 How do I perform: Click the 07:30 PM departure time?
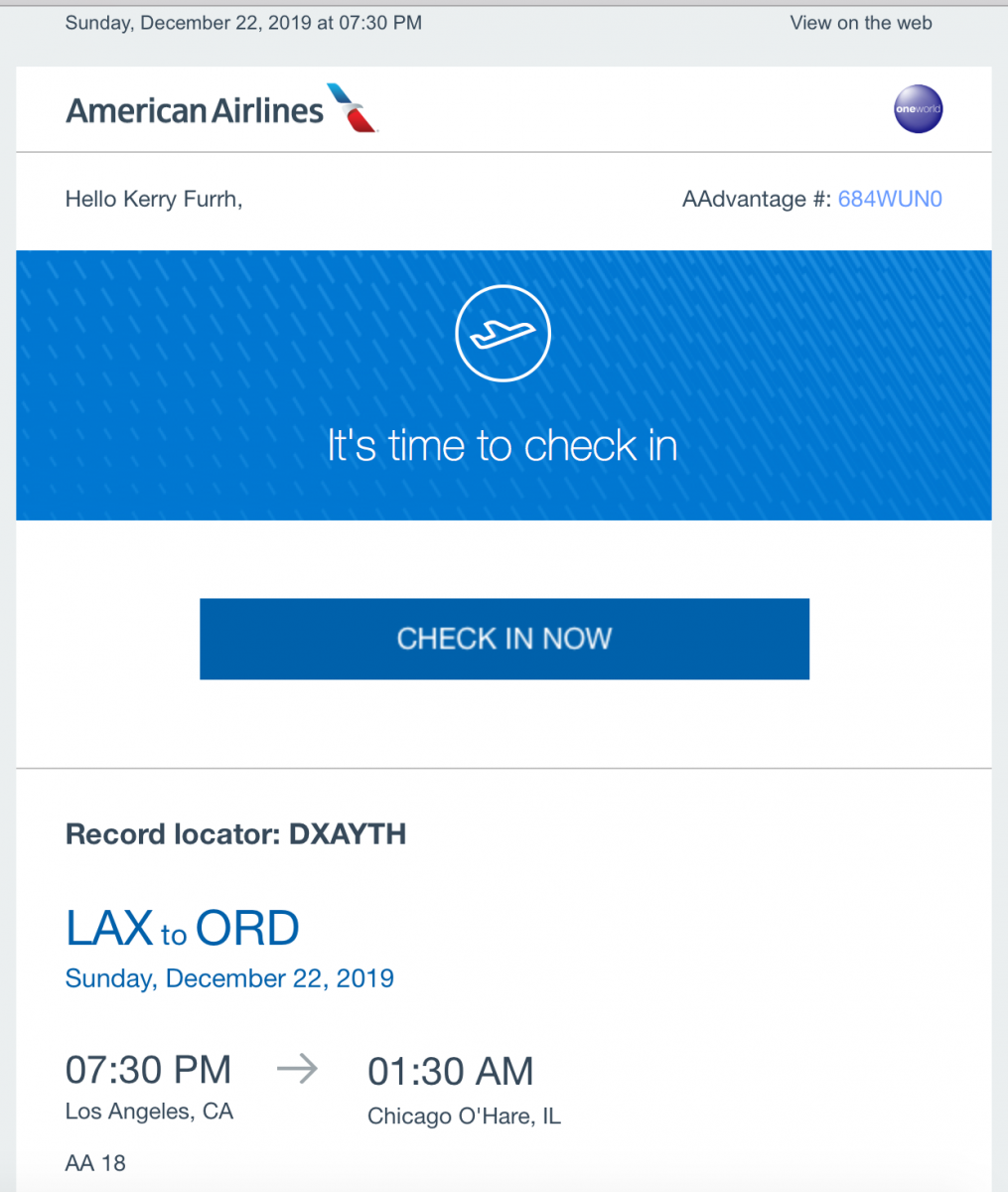(x=148, y=1070)
